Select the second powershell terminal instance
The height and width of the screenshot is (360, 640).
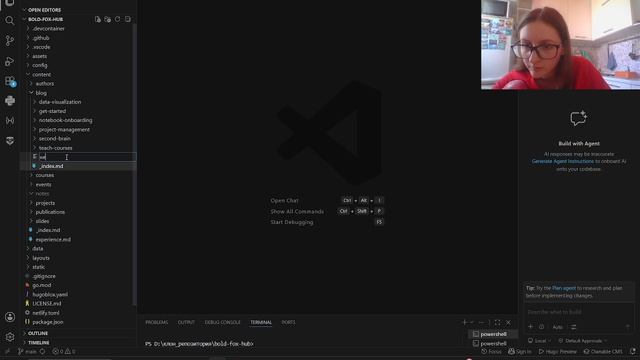coord(493,343)
